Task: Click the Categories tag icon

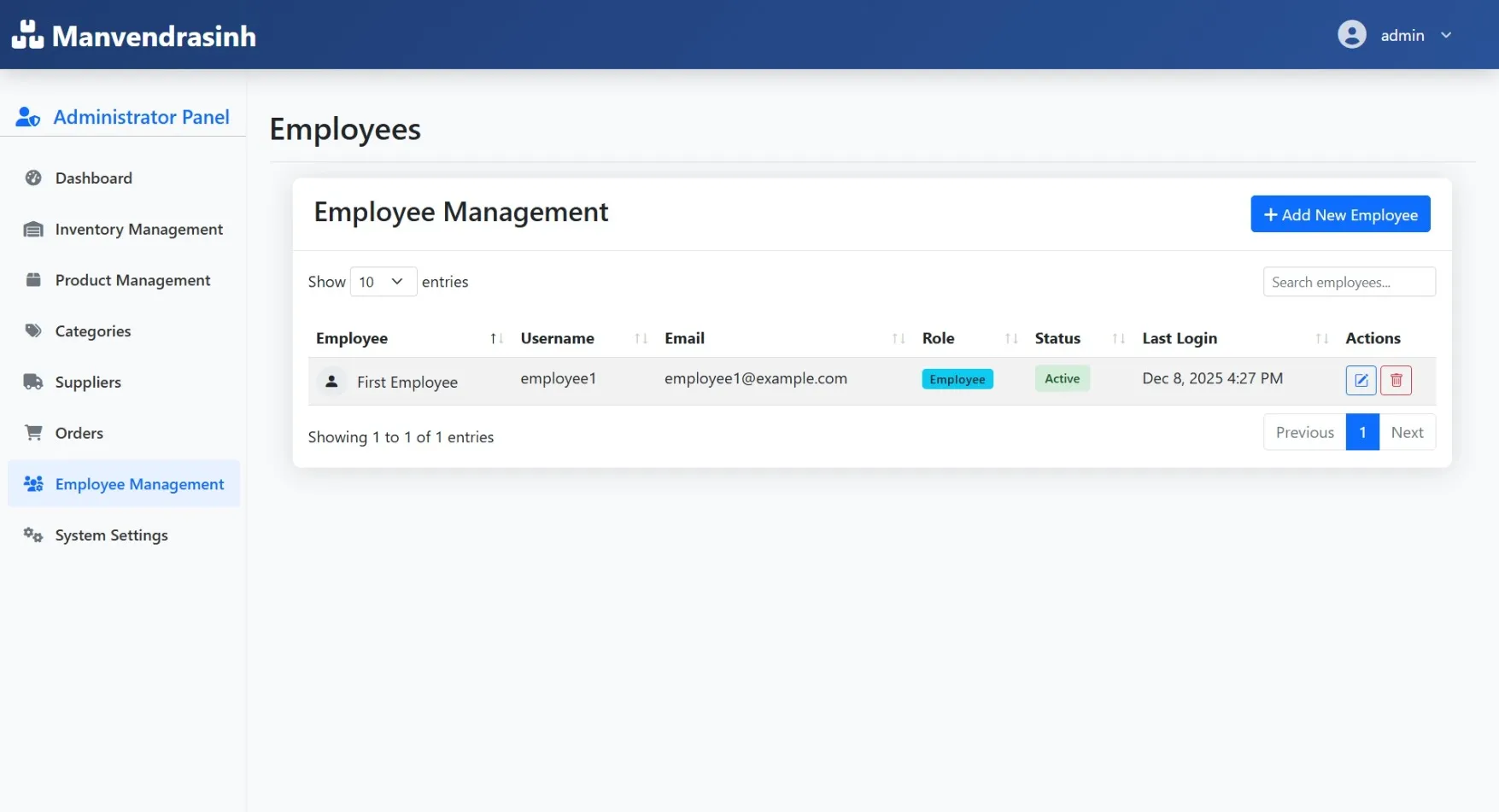Action: (33, 331)
